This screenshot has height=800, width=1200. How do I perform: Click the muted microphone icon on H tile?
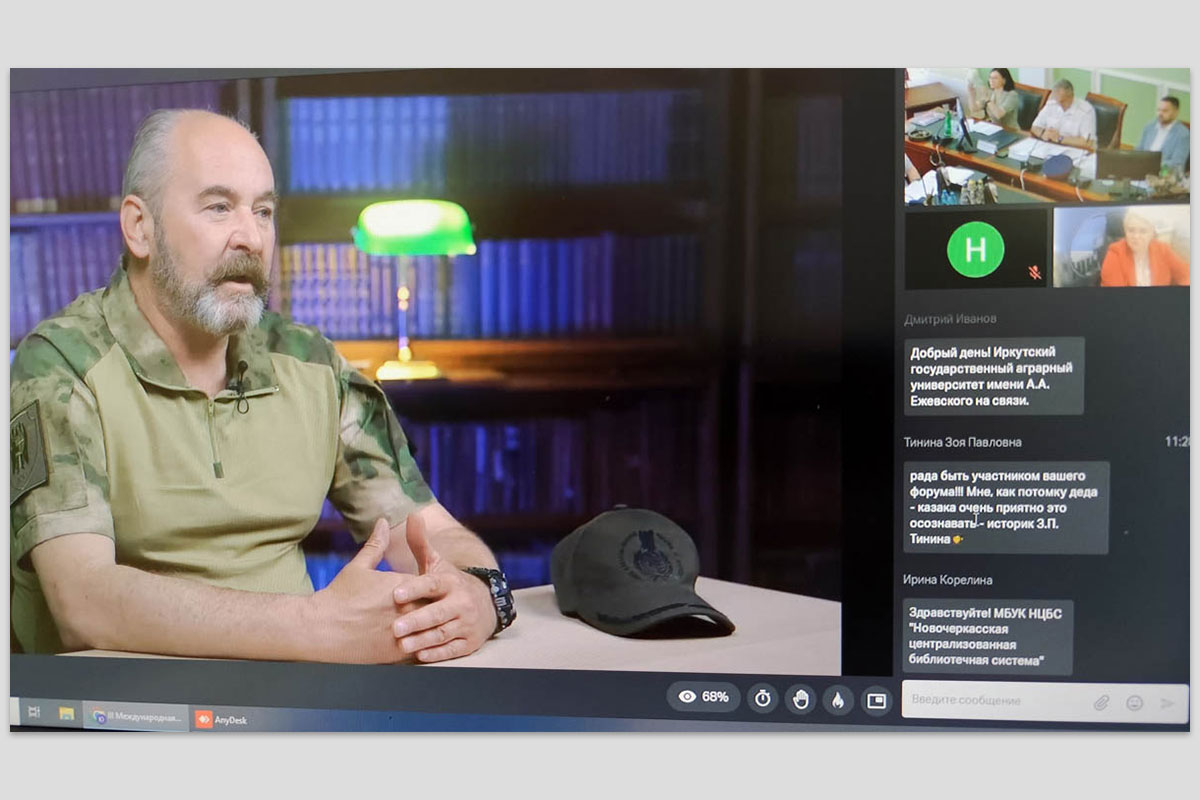tap(1034, 272)
